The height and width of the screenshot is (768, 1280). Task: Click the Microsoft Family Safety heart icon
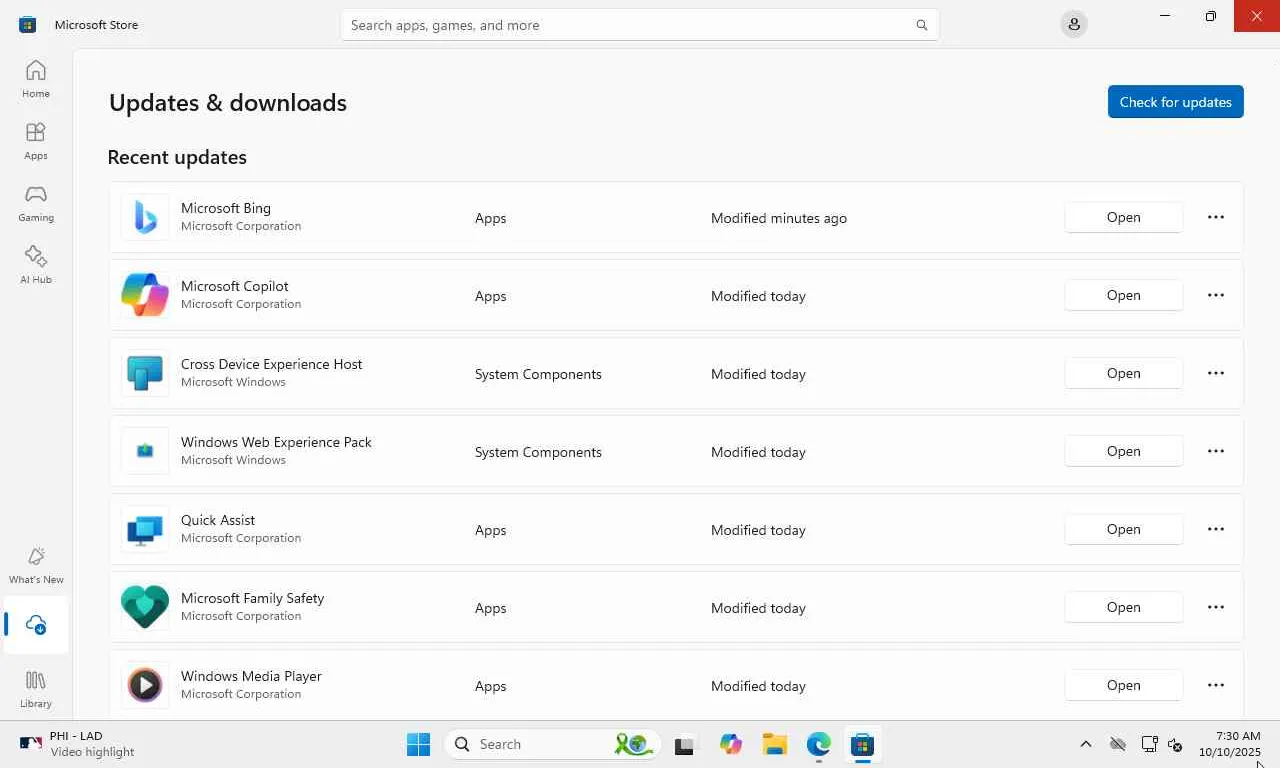[x=145, y=607]
